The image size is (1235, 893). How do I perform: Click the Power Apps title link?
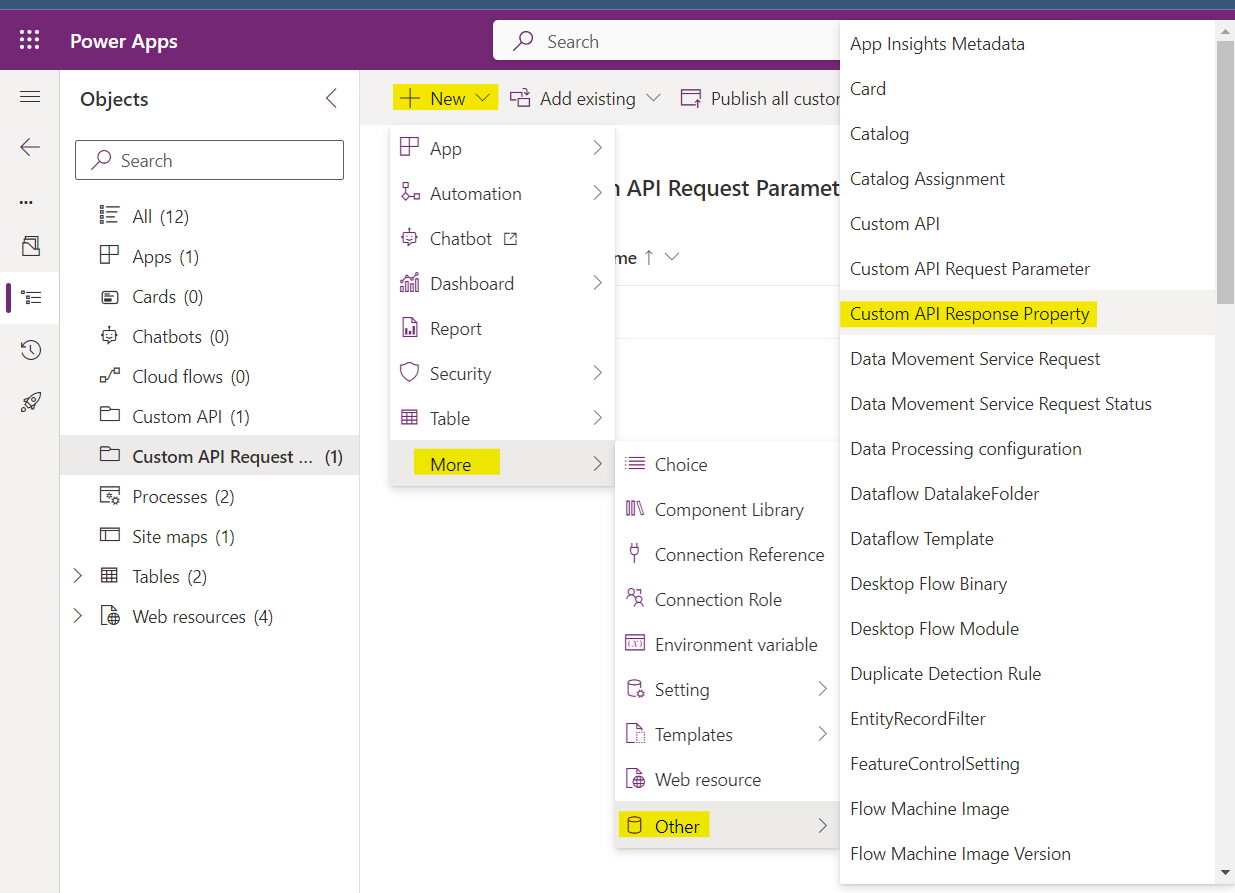click(124, 41)
